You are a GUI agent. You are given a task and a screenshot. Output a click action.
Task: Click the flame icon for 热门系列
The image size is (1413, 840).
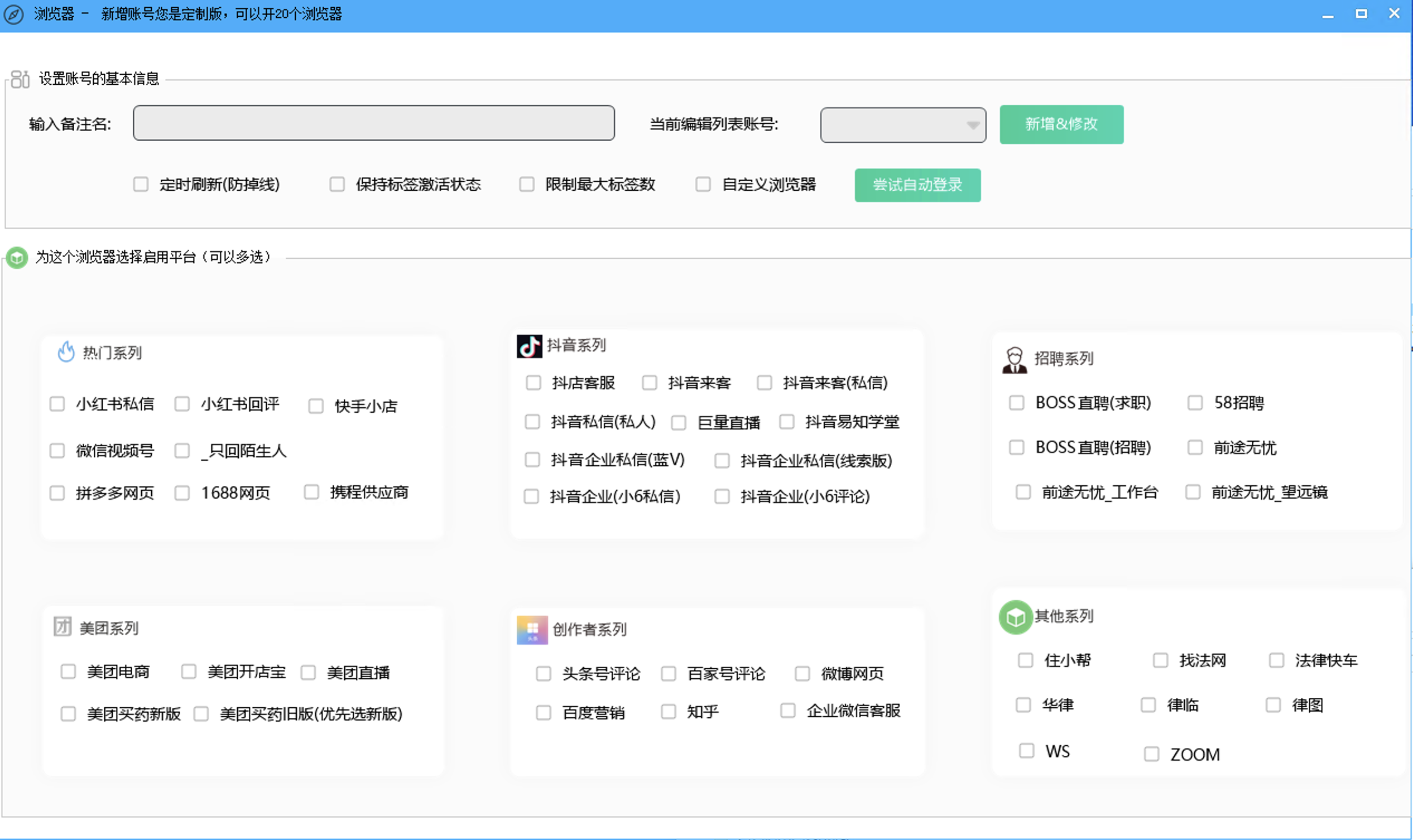pos(66,352)
